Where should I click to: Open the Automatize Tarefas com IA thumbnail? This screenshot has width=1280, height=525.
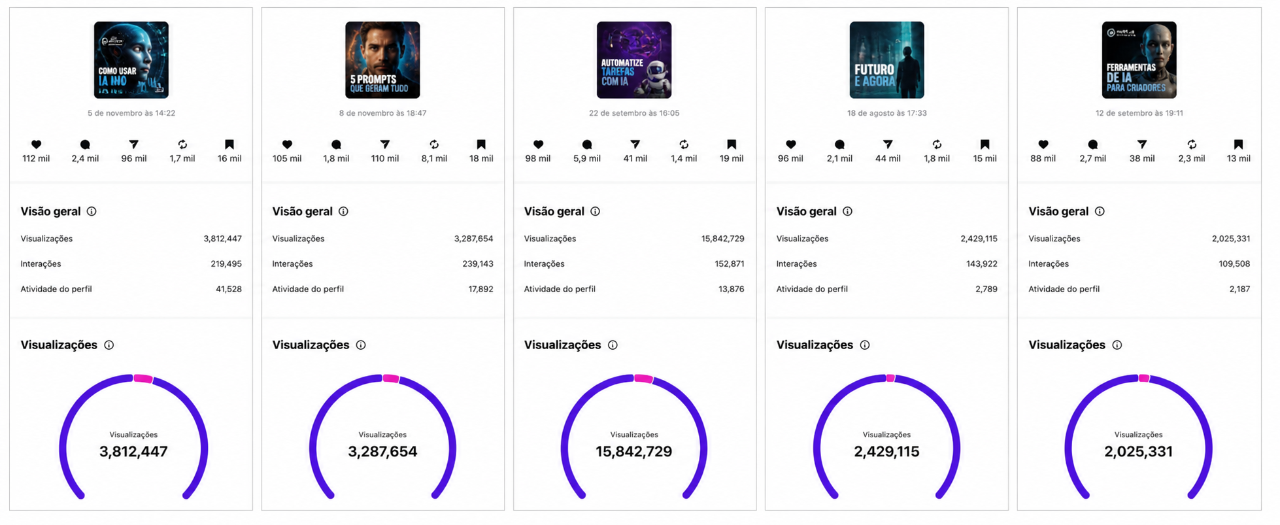click(634, 60)
